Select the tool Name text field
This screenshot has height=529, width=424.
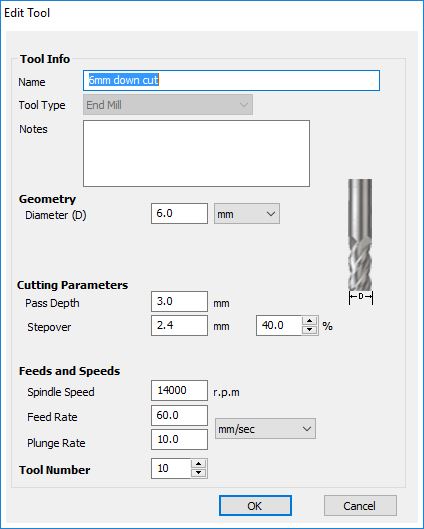tap(231, 81)
